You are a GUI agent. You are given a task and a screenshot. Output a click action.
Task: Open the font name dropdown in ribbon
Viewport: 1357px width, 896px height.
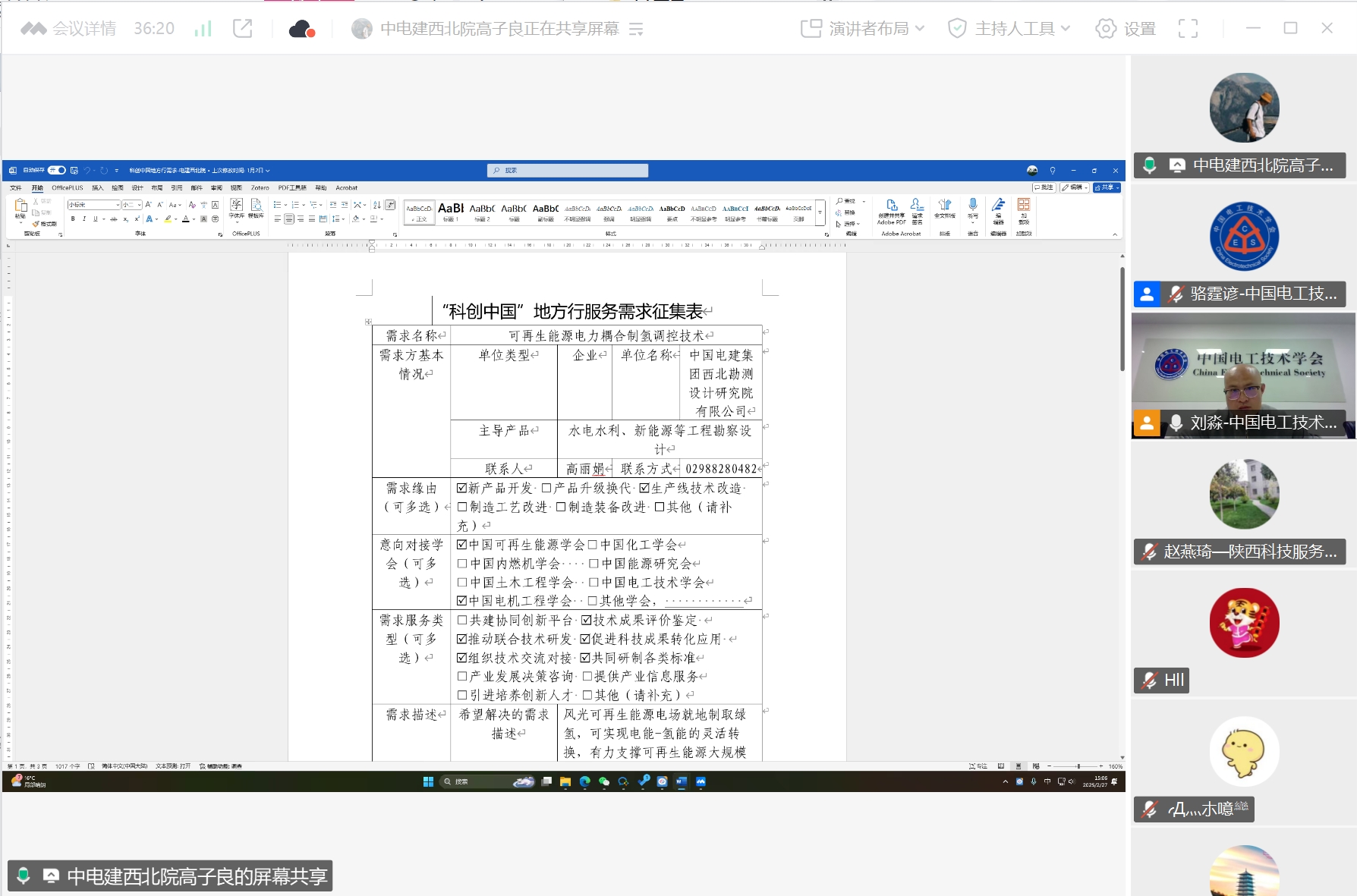pos(118,205)
